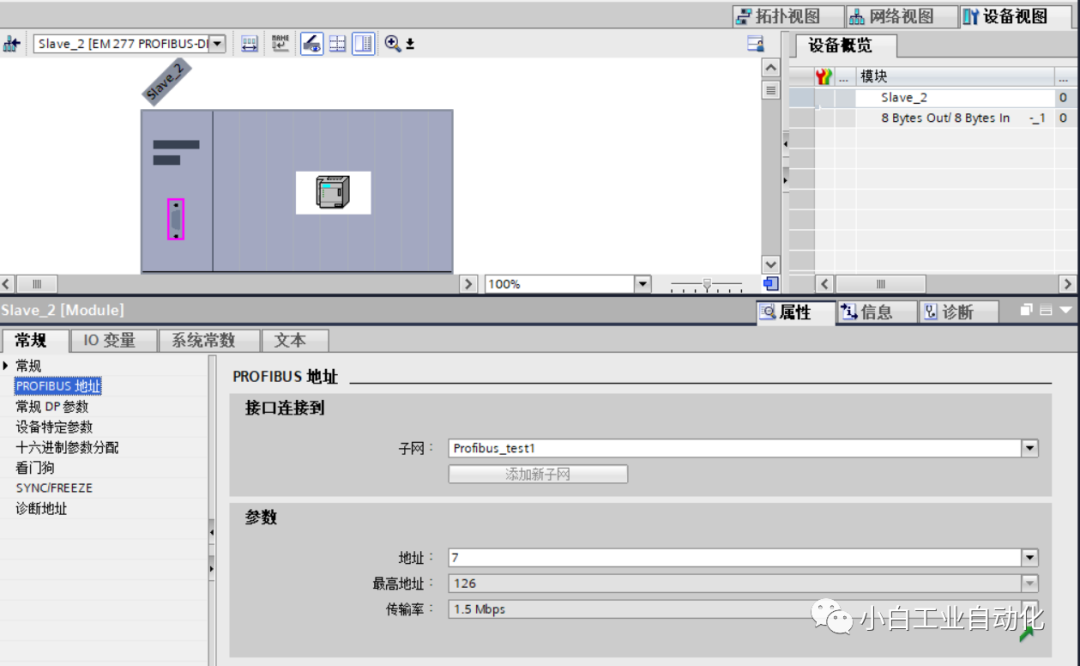Toggle the pen-and-eye view toolbar icon
Screen dimensions: 1080x666
[311, 44]
